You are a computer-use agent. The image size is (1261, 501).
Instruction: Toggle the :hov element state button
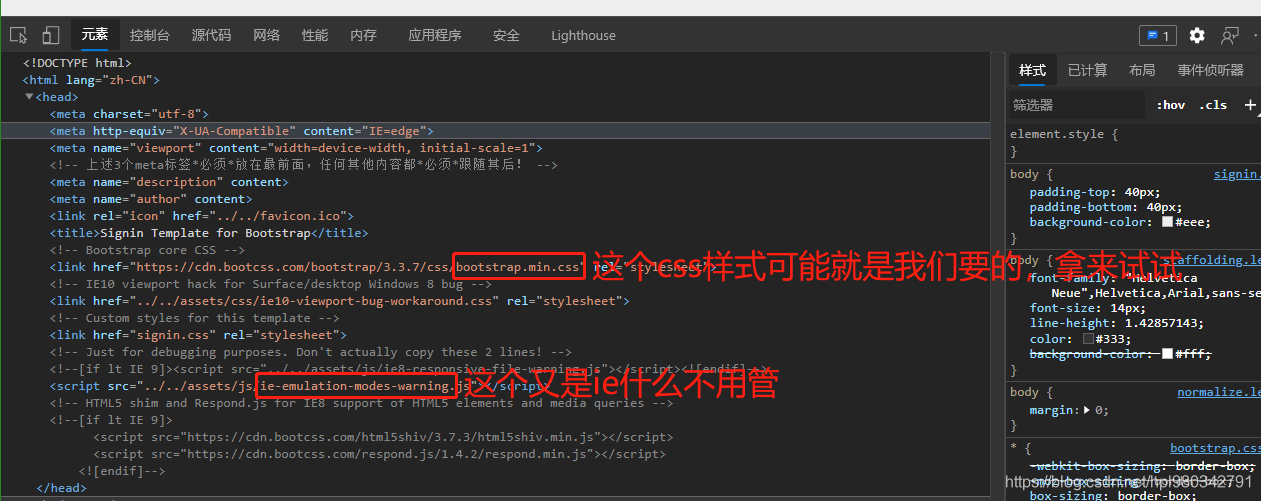click(x=1171, y=104)
